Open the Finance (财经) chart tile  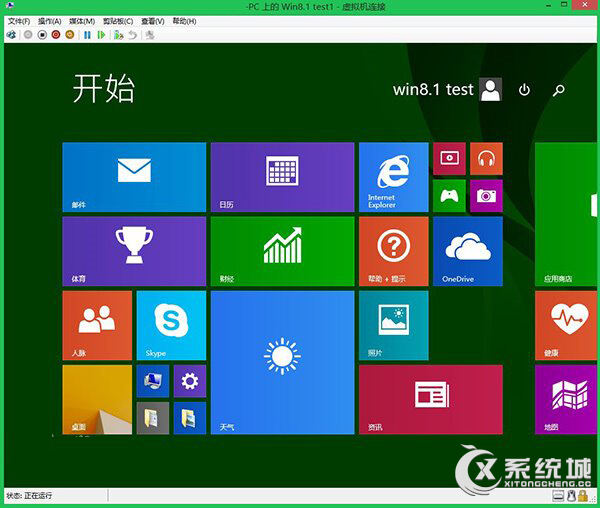(x=282, y=251)
